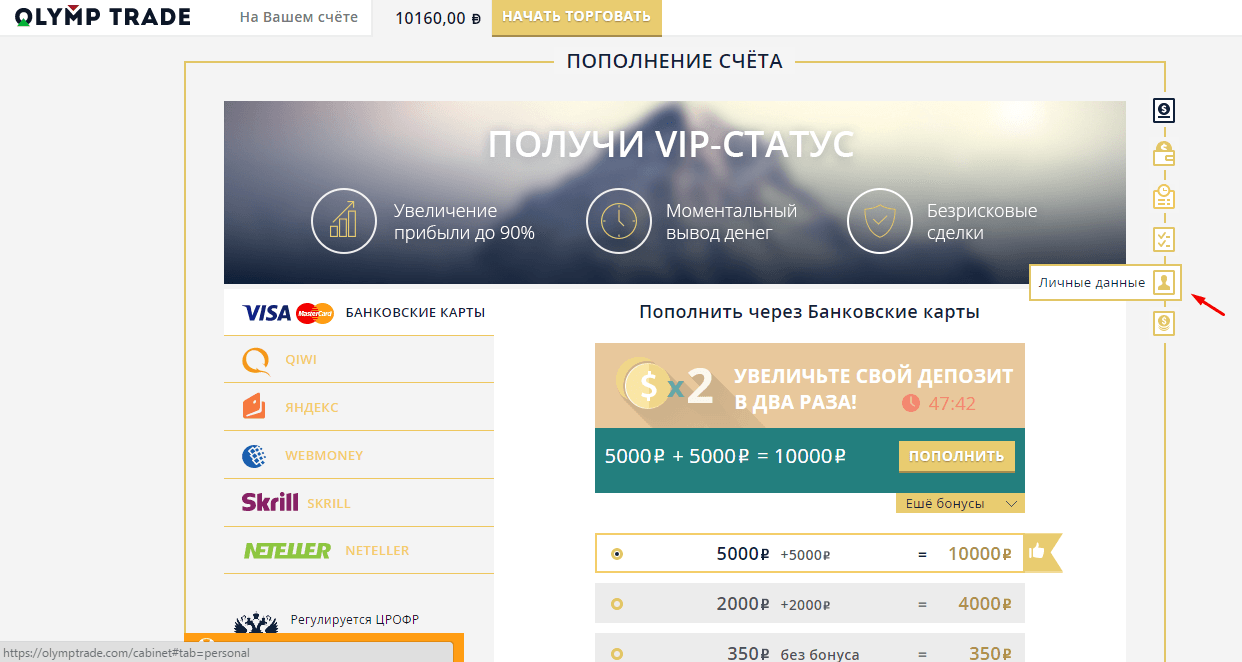
Task: Click the Начать торговать button
Action: (576, 17)
